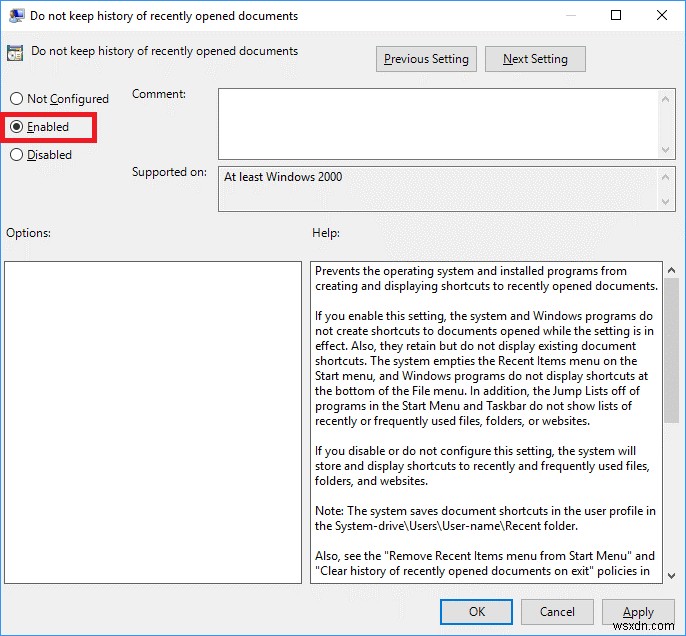The height and width of the screenshot is (636, 686).
Task: Close the dialog with the X button
Action: (x=662, y=15)
